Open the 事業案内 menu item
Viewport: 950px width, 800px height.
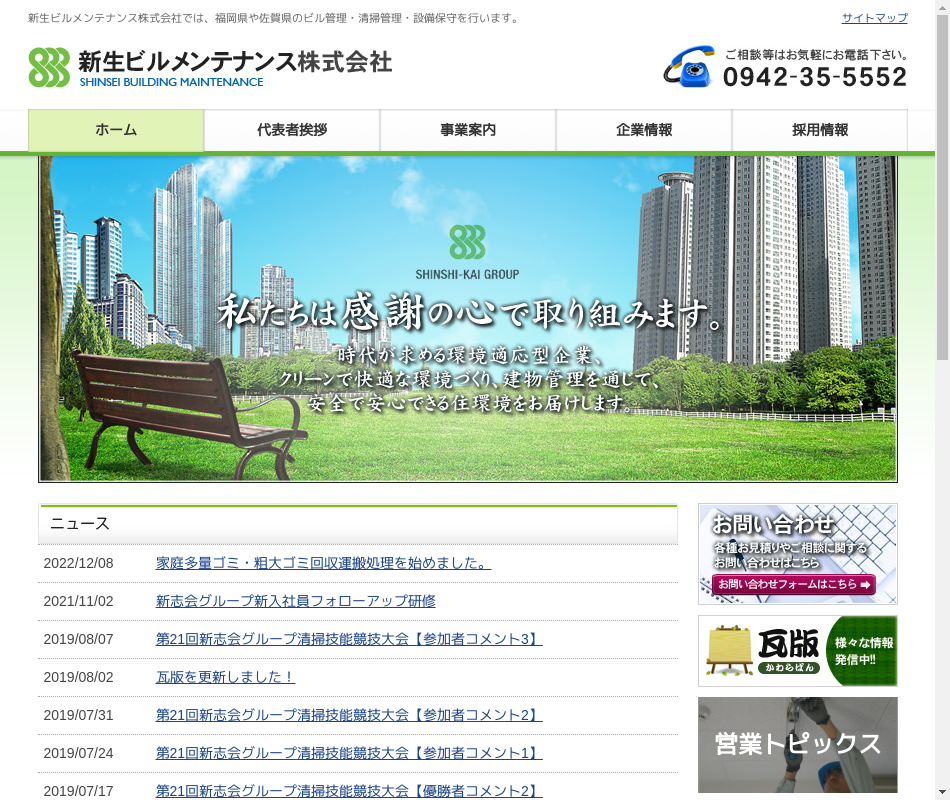468,130
